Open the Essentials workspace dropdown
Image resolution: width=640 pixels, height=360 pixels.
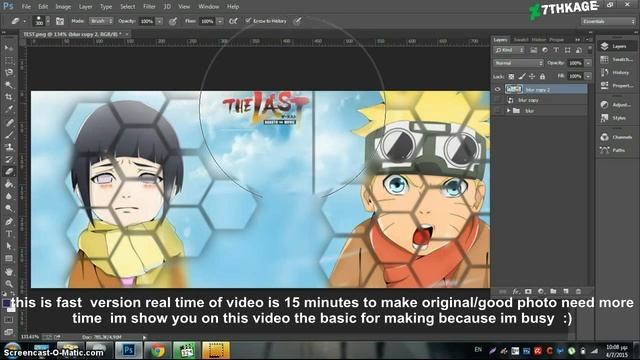pyautogui.click(x=608, y=21)
